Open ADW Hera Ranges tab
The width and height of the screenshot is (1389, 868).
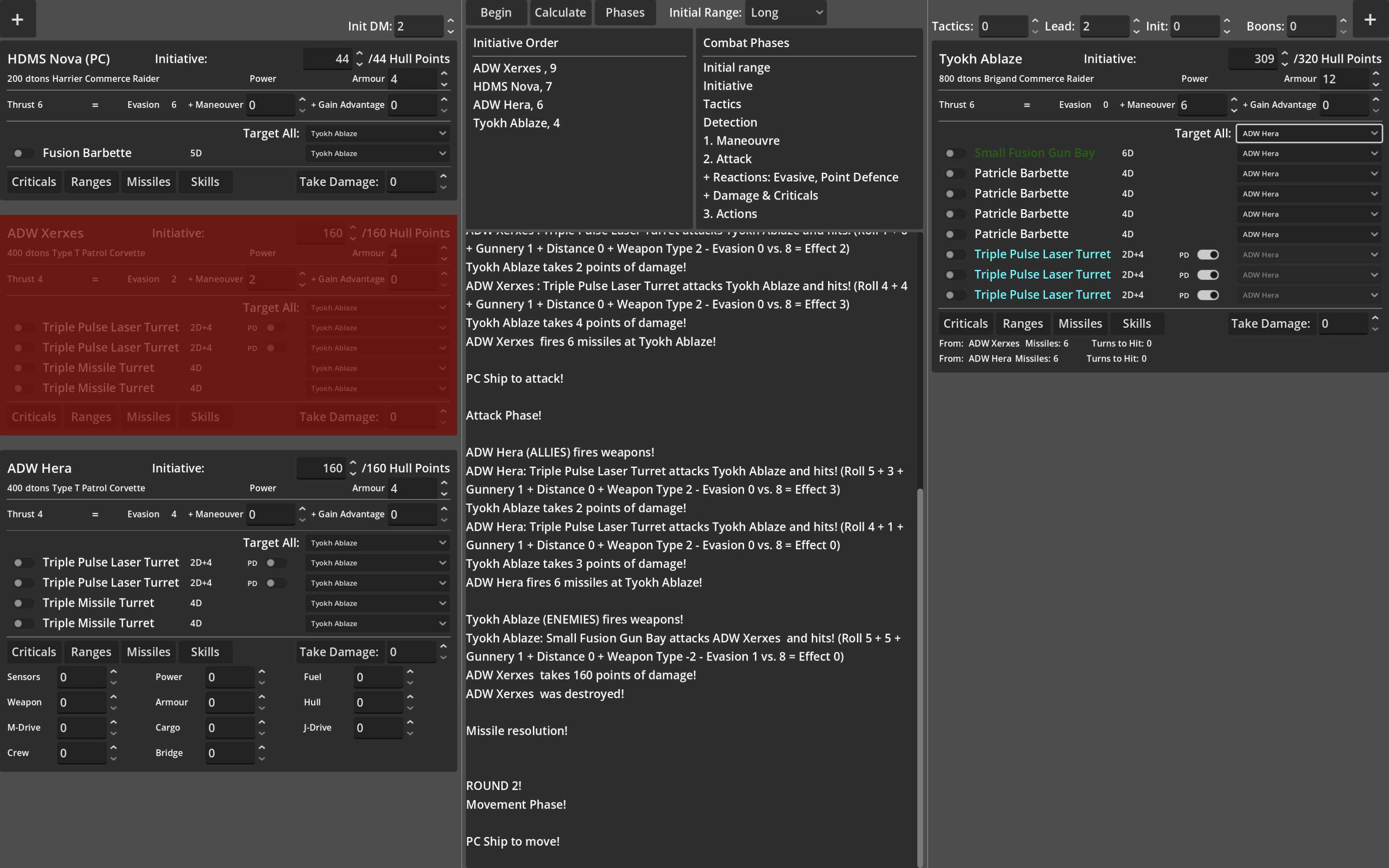(x=91, y=652)
